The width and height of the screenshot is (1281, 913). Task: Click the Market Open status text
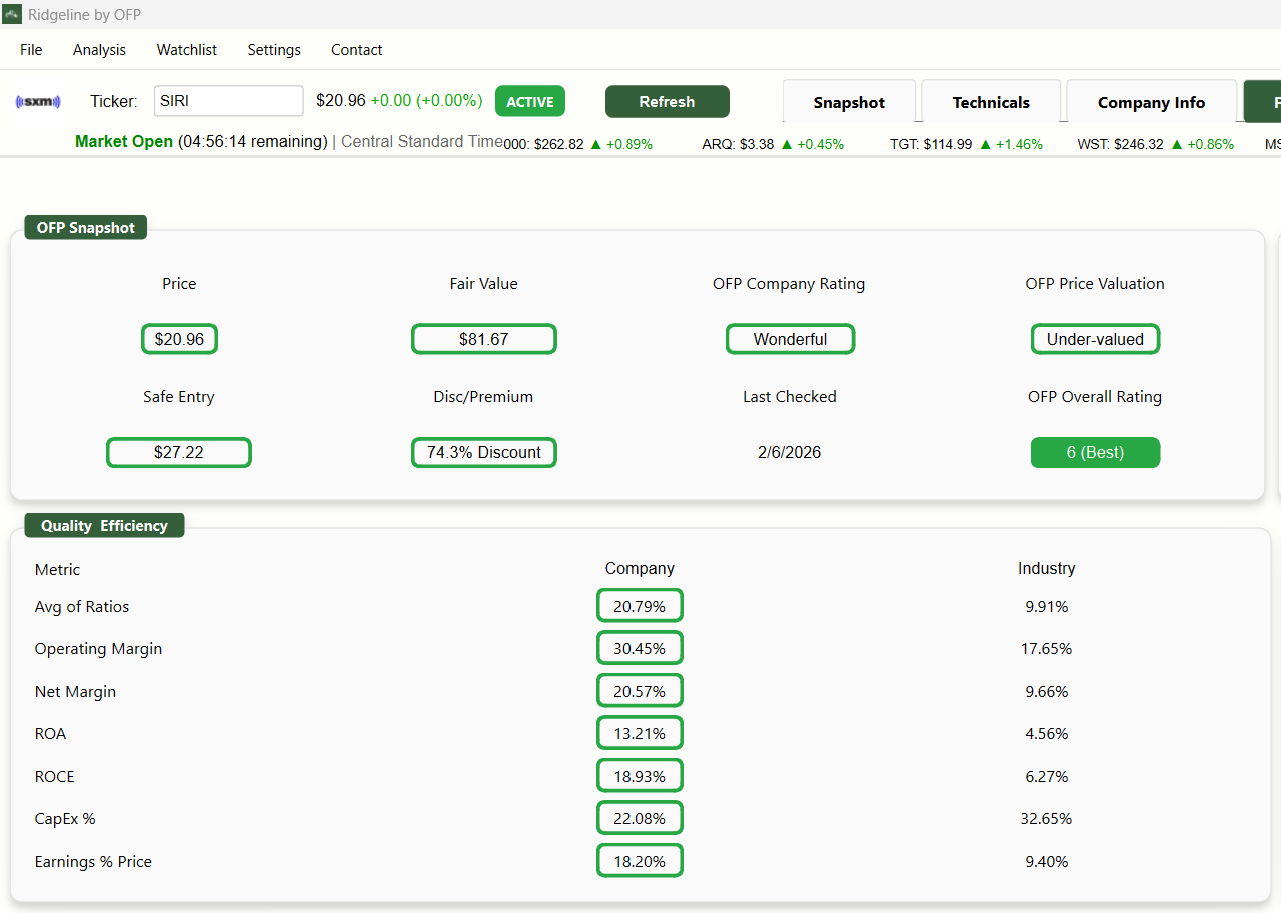pyautogui.click(x=124, y=142)
